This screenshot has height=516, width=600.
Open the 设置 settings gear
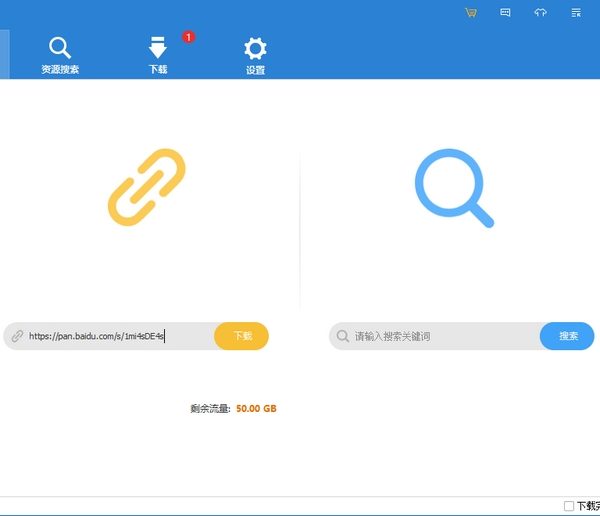tap(256, 56)
